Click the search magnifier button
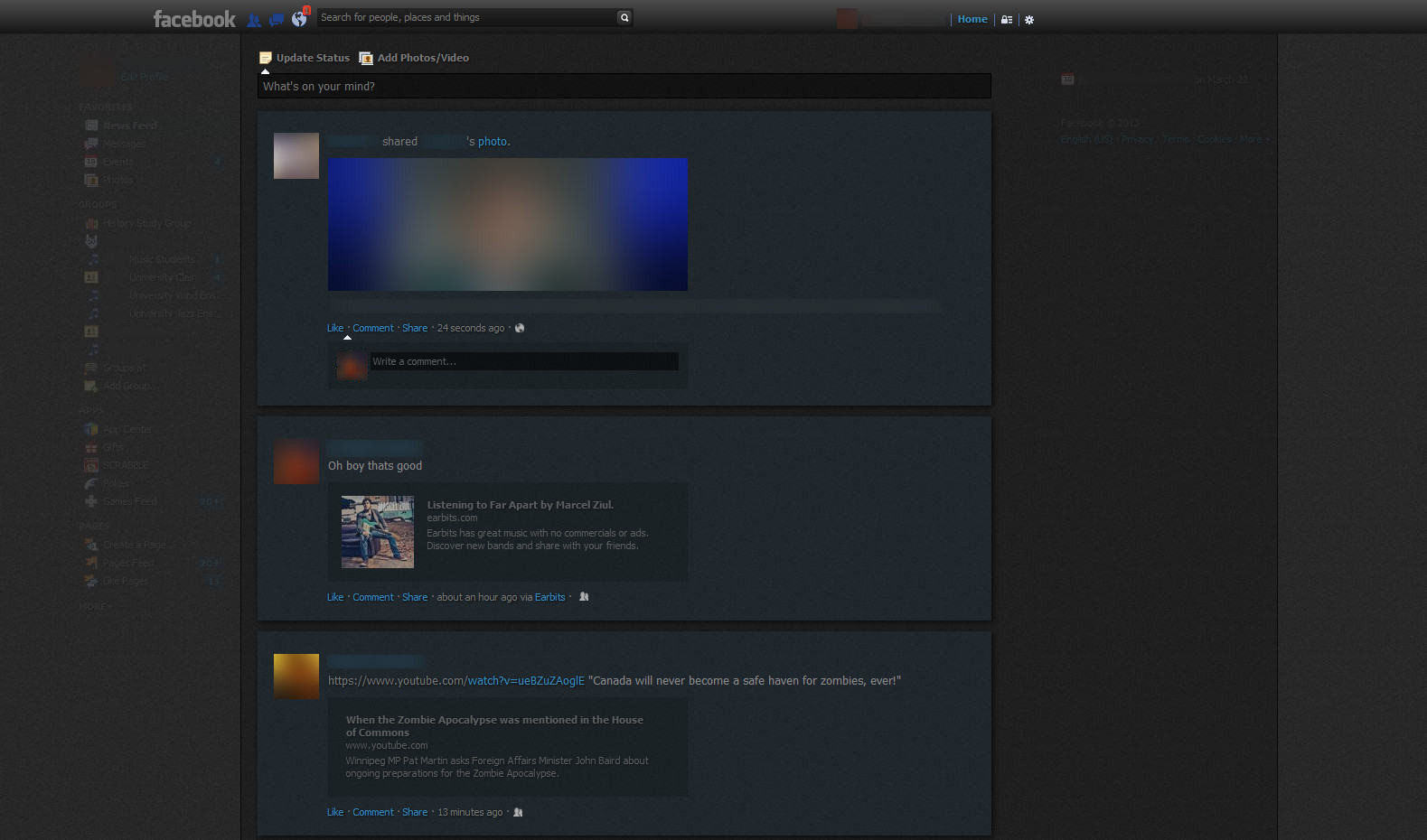Screen dimensions: 1427x840 (624, 18)
